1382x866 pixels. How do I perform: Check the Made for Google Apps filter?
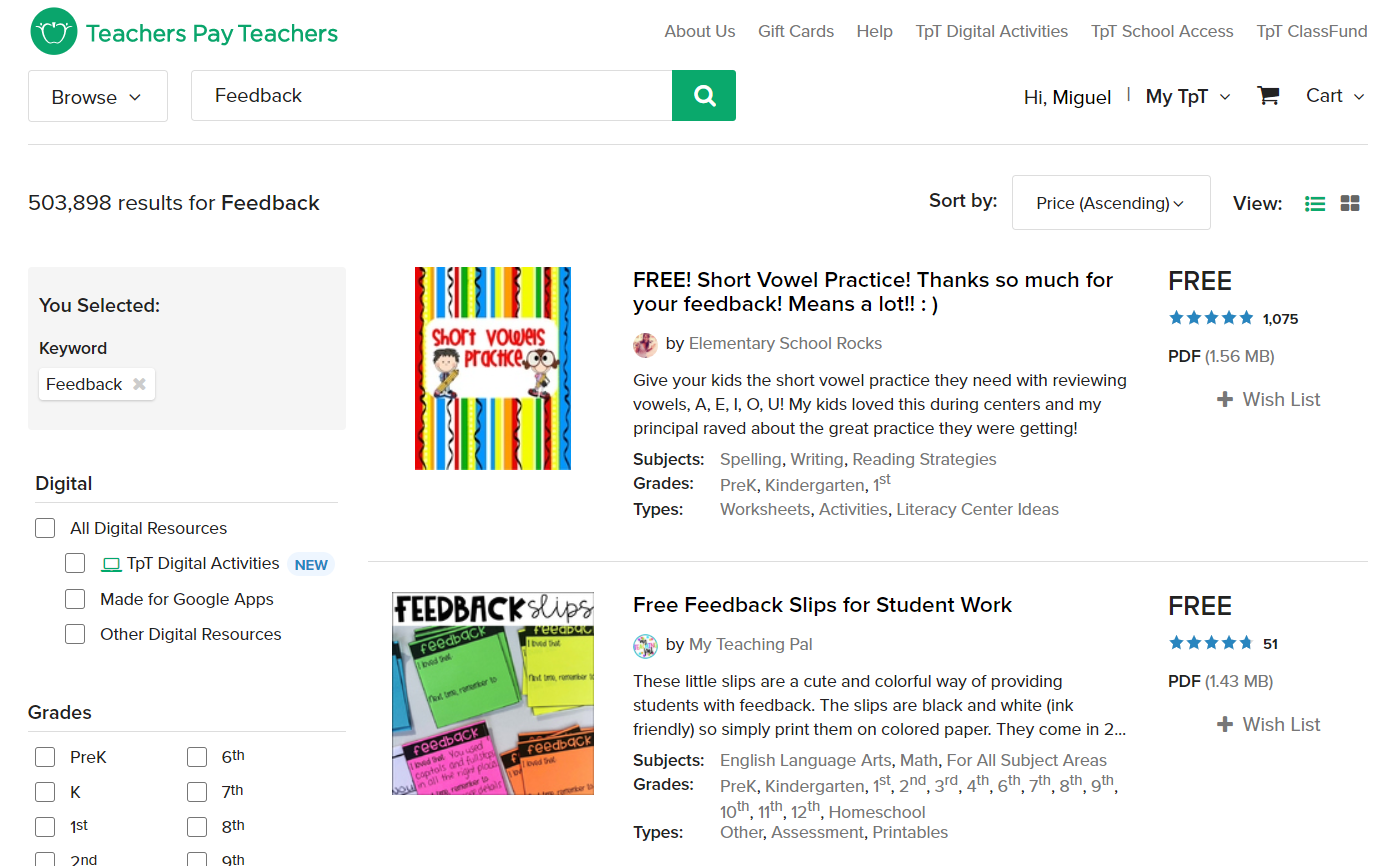[75, 599]
